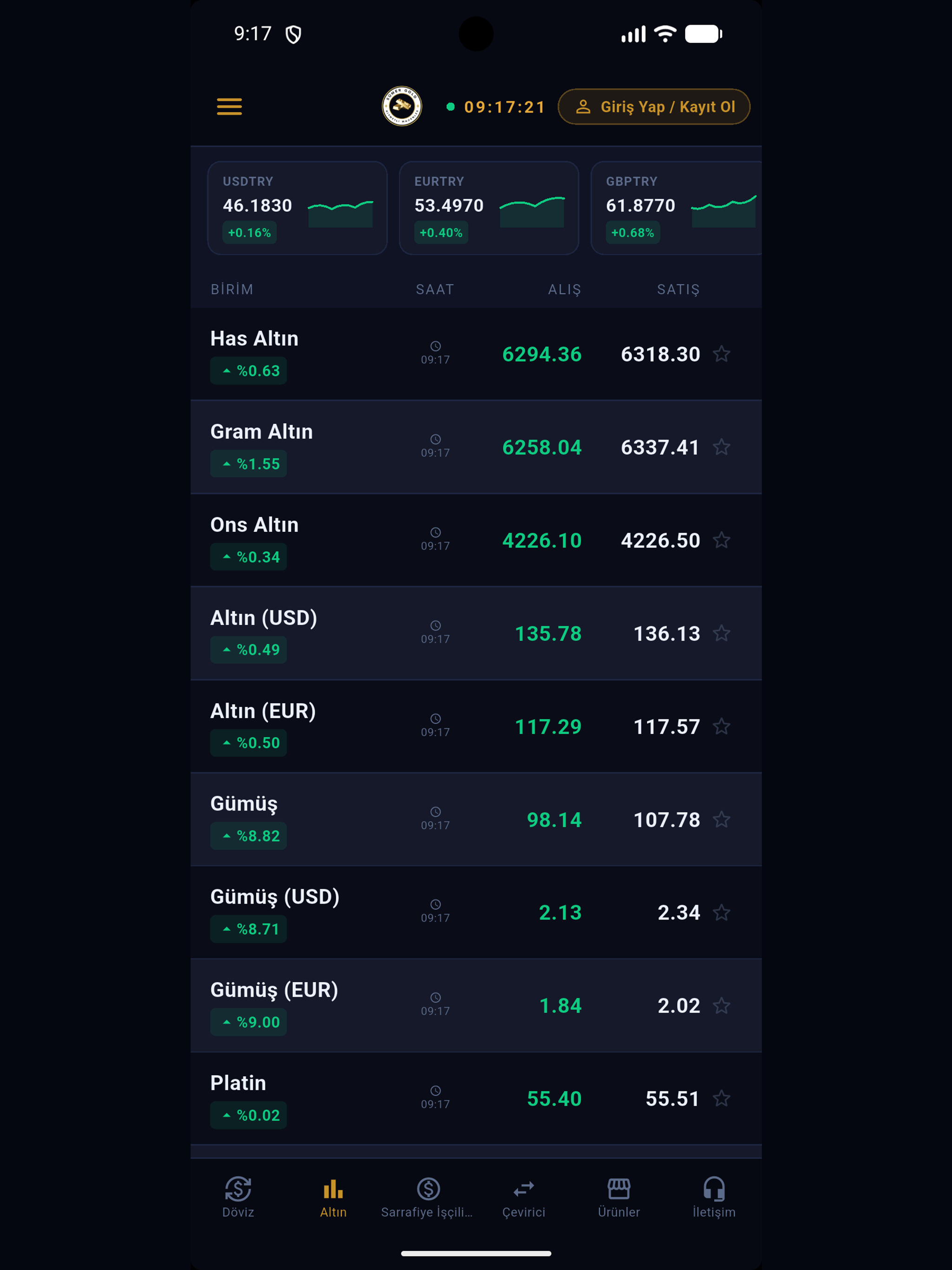952x1270 pixels.
Task: Open the EURTRY rate card
Action: pyautogui.click(x=489, y=208)
